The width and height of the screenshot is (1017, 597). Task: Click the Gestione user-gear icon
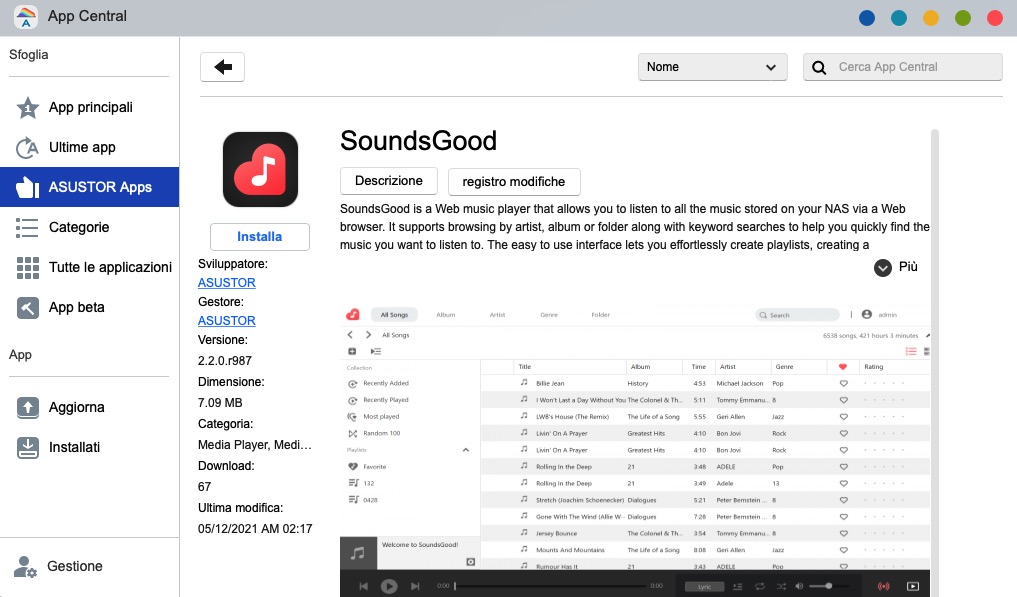click(25, 567)
